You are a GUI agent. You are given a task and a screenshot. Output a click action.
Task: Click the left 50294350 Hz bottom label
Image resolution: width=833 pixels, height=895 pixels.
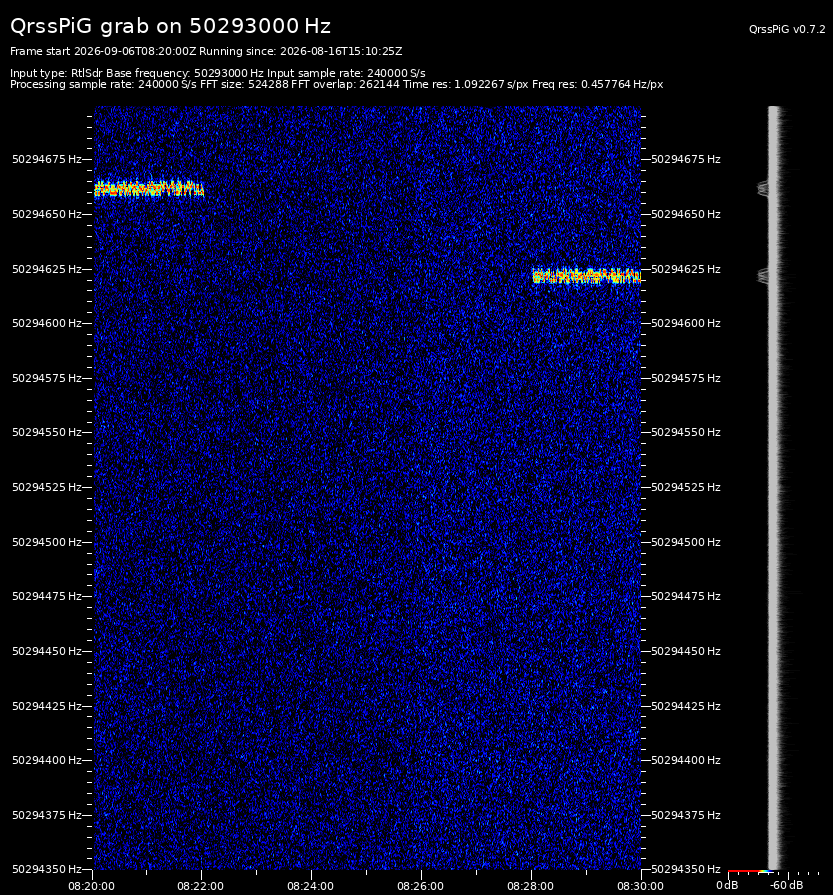[x=47, y=869]
